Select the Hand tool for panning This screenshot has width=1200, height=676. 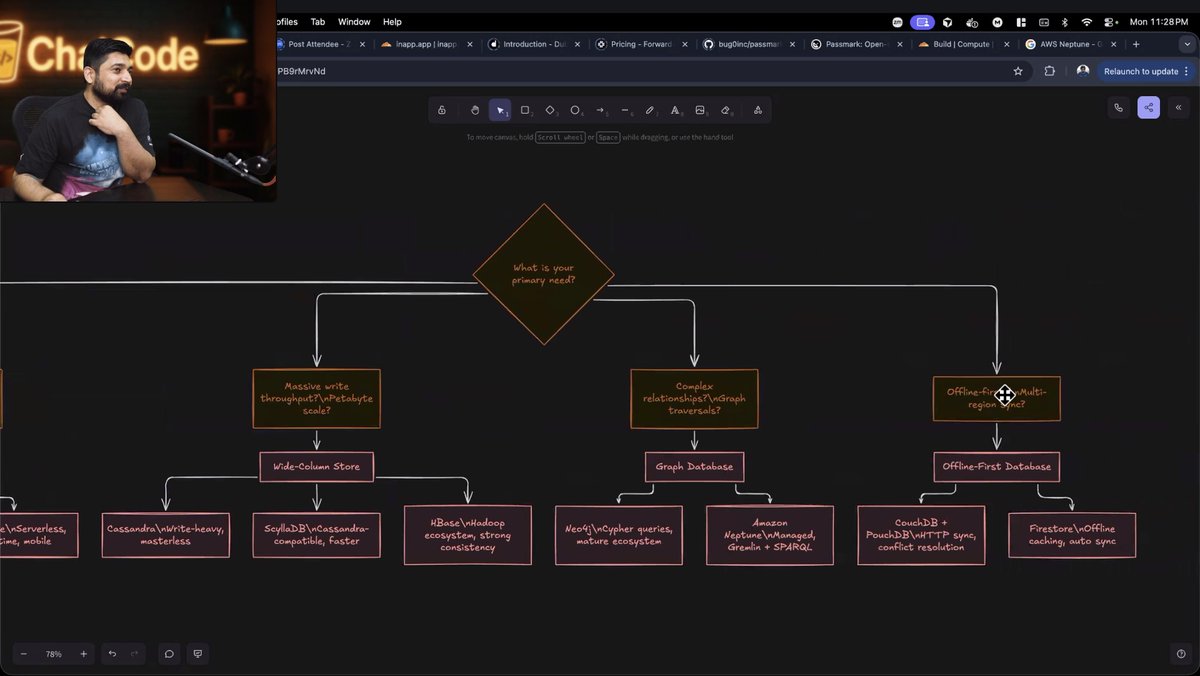(475, 110)
